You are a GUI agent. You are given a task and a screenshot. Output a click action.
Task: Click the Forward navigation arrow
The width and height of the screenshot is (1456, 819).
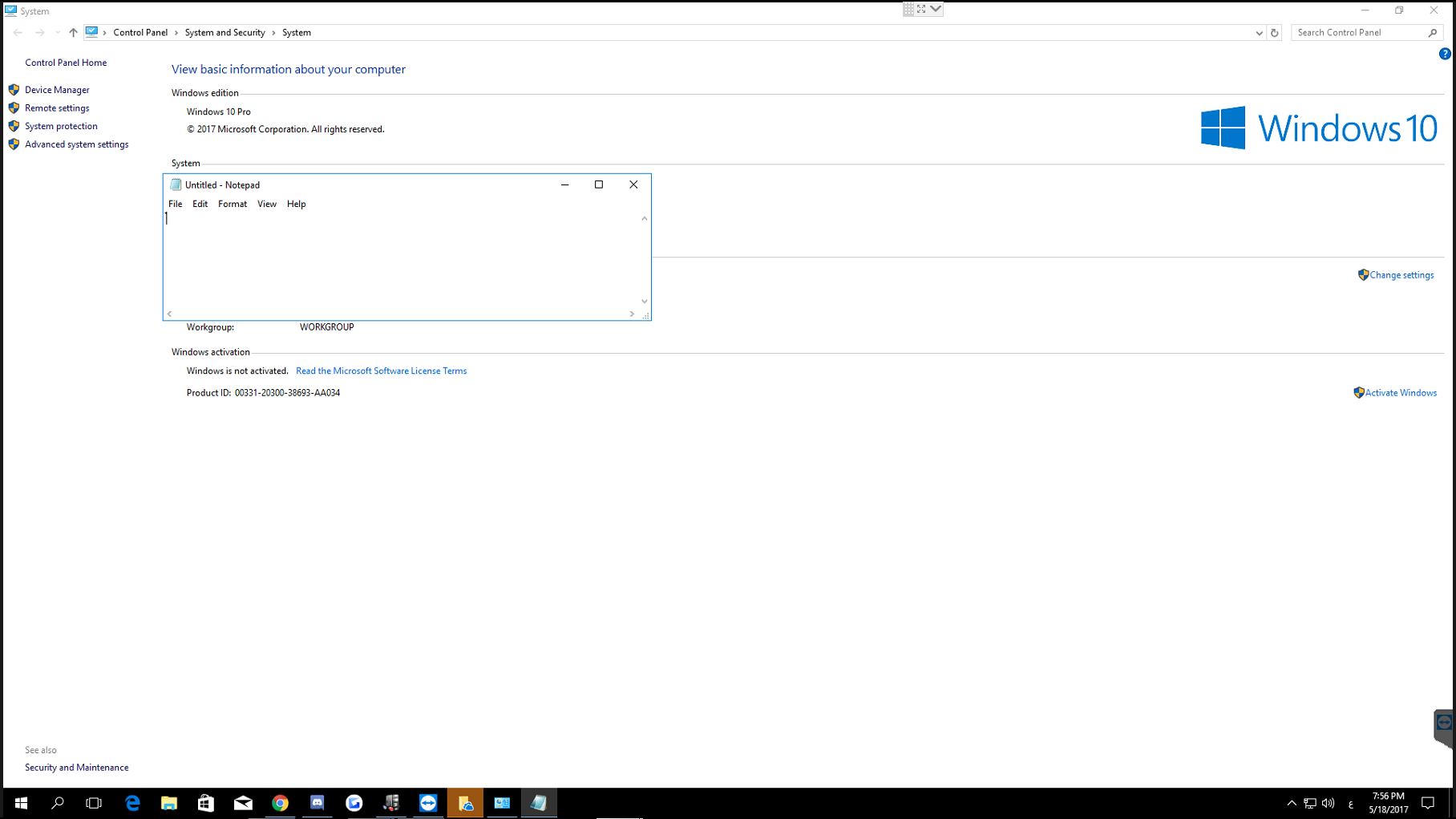click(x=39, y=33)
